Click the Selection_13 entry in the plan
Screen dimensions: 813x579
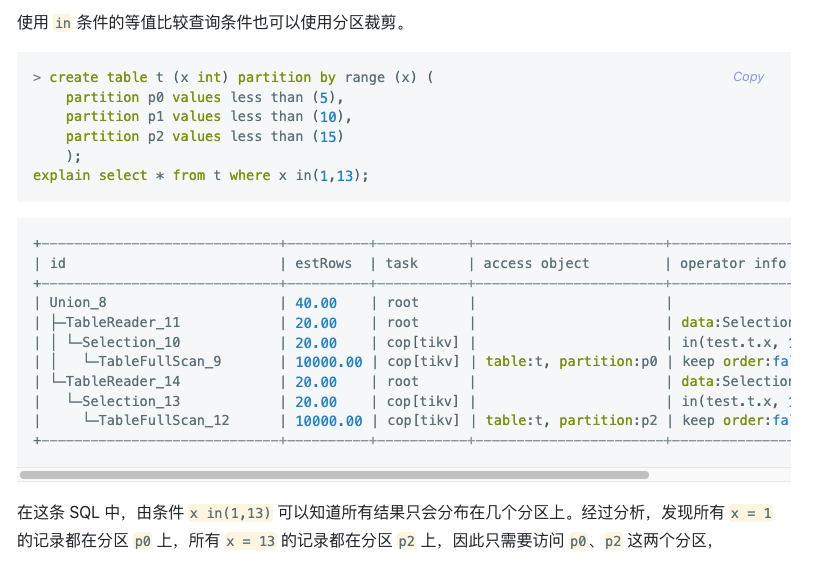131,401
